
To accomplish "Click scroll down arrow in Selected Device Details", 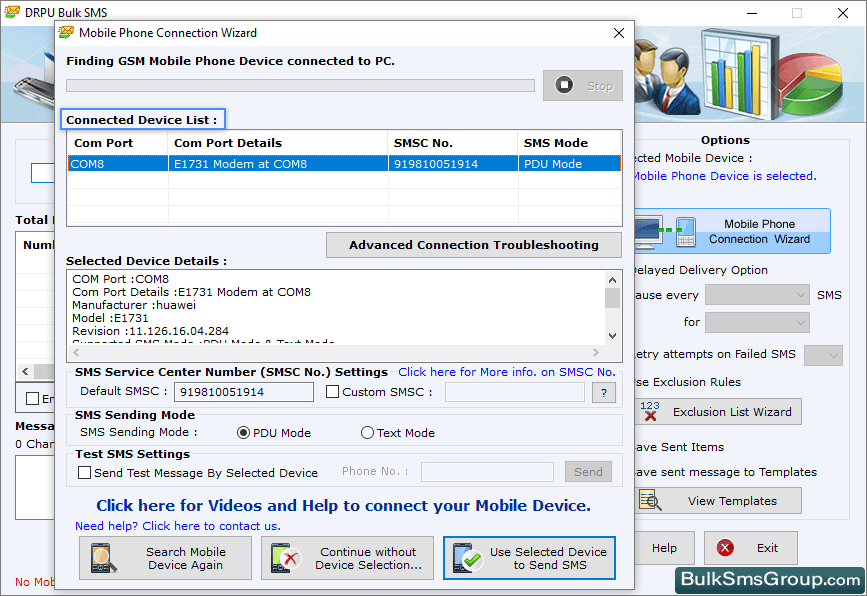I will tap(612, 336).
